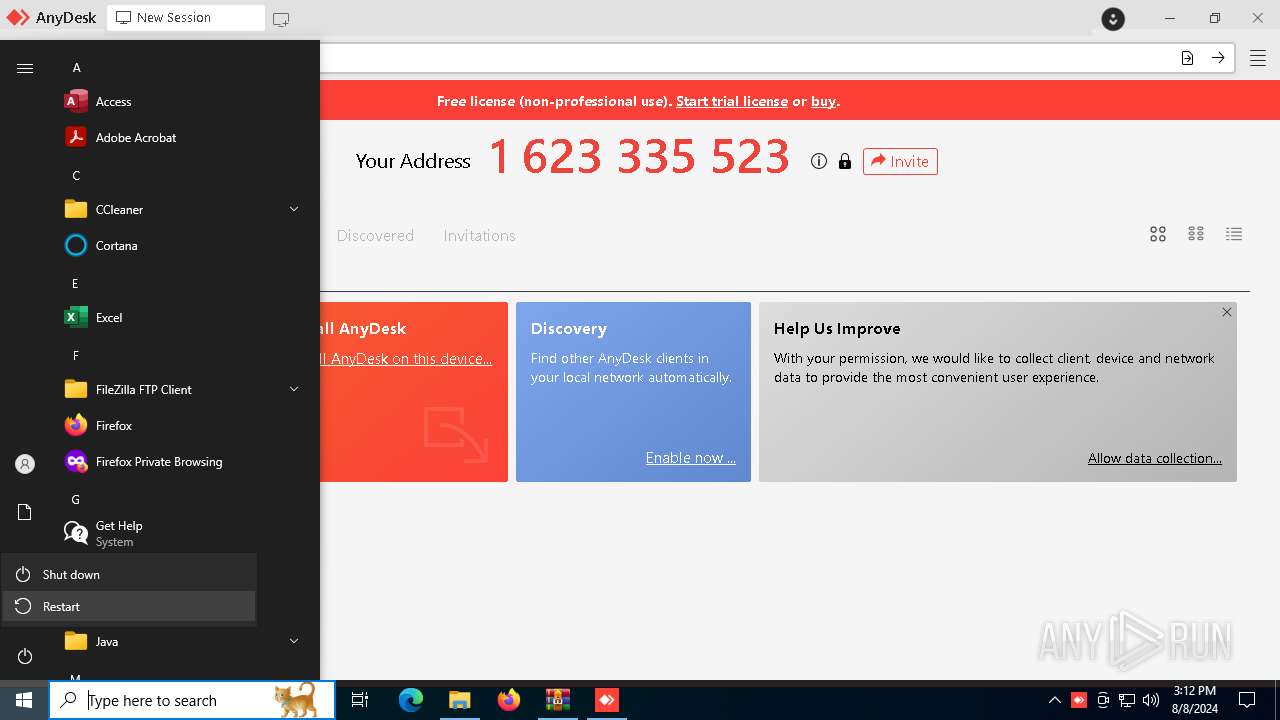This screenshot has height=720, width=1280.
Task: Open the AnyDesk New Session tab
Action: pyautogui.click(x=186, y=18)
